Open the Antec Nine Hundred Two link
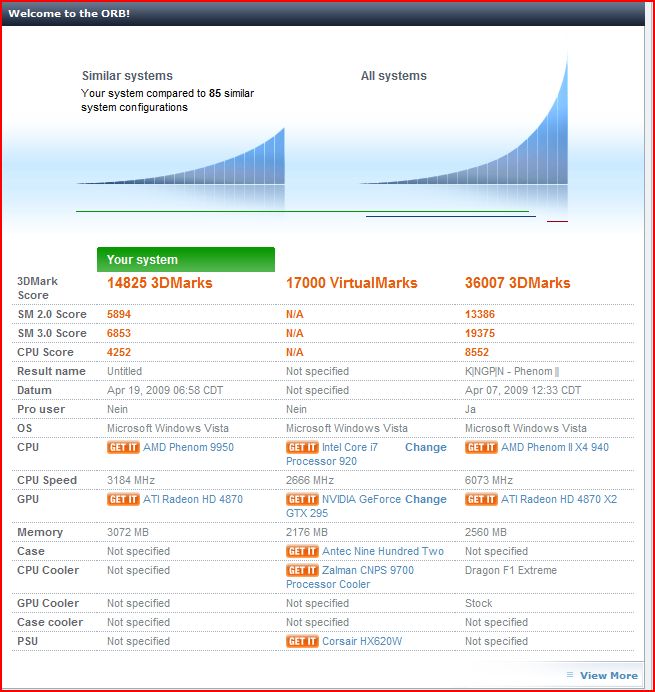 (383, 551)
